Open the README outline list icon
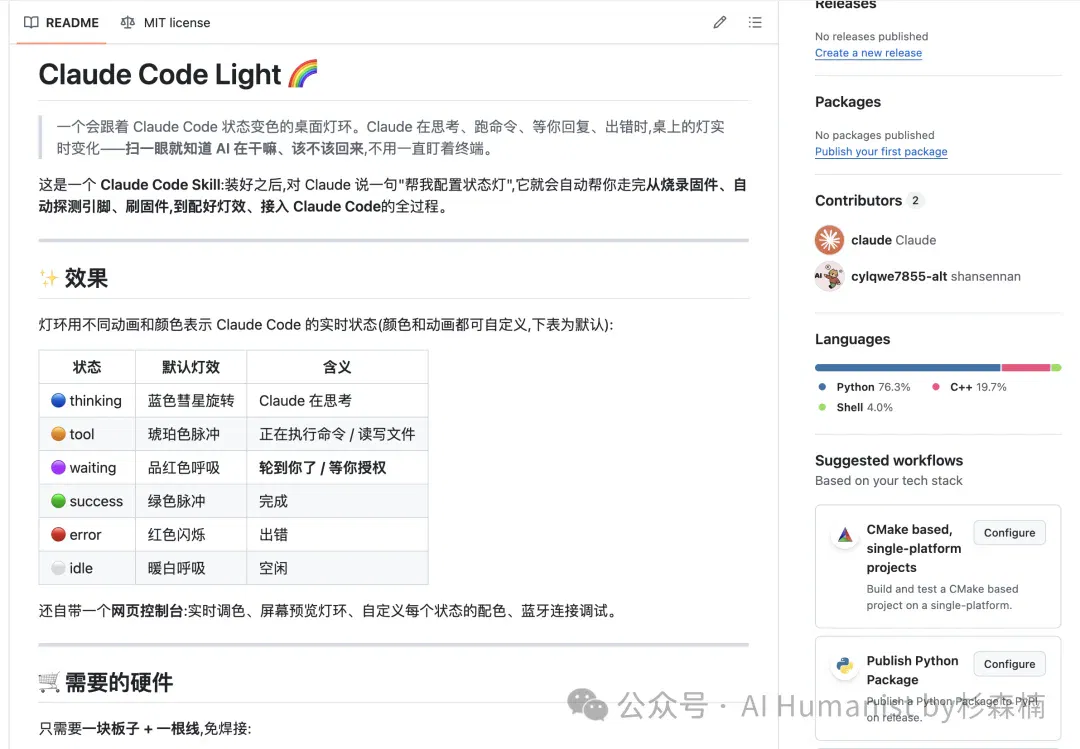The height and width of the screenshot is (749, 1080). click(x=755, y=23)
